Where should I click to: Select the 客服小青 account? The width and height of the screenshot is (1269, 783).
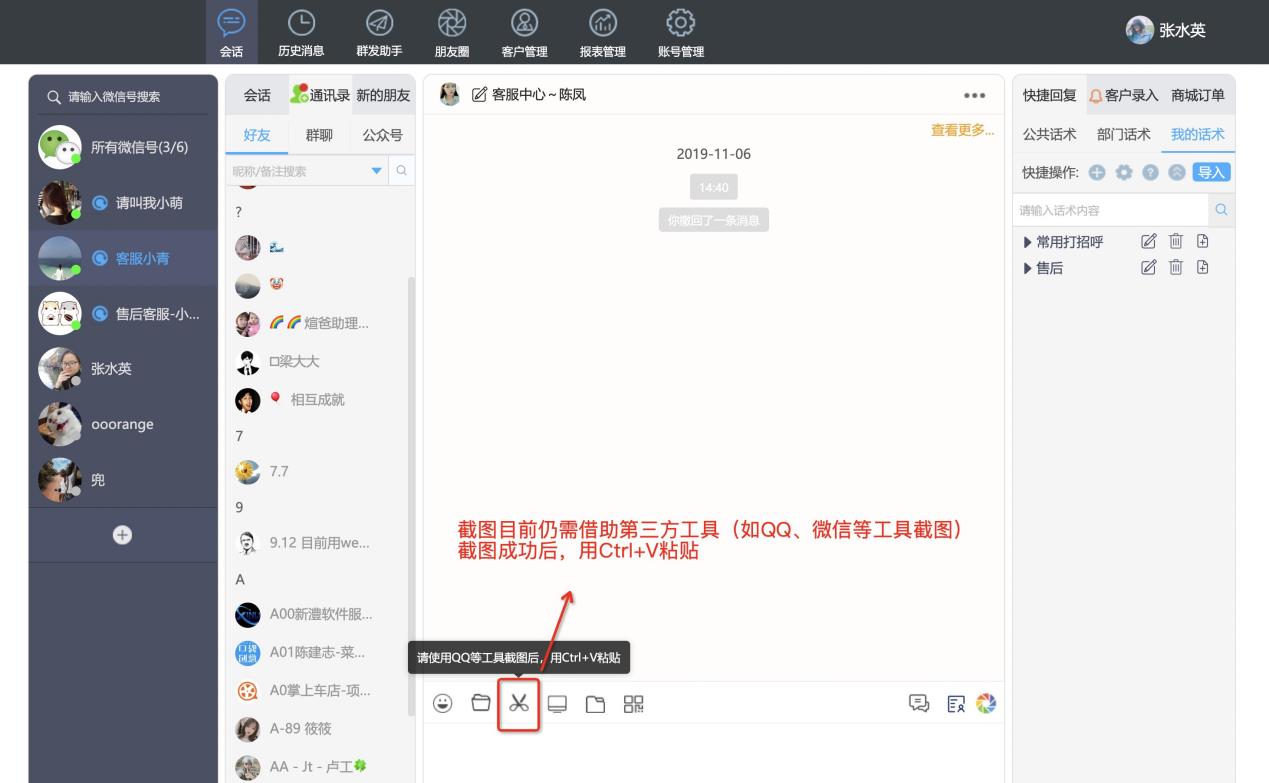(123, 258)
